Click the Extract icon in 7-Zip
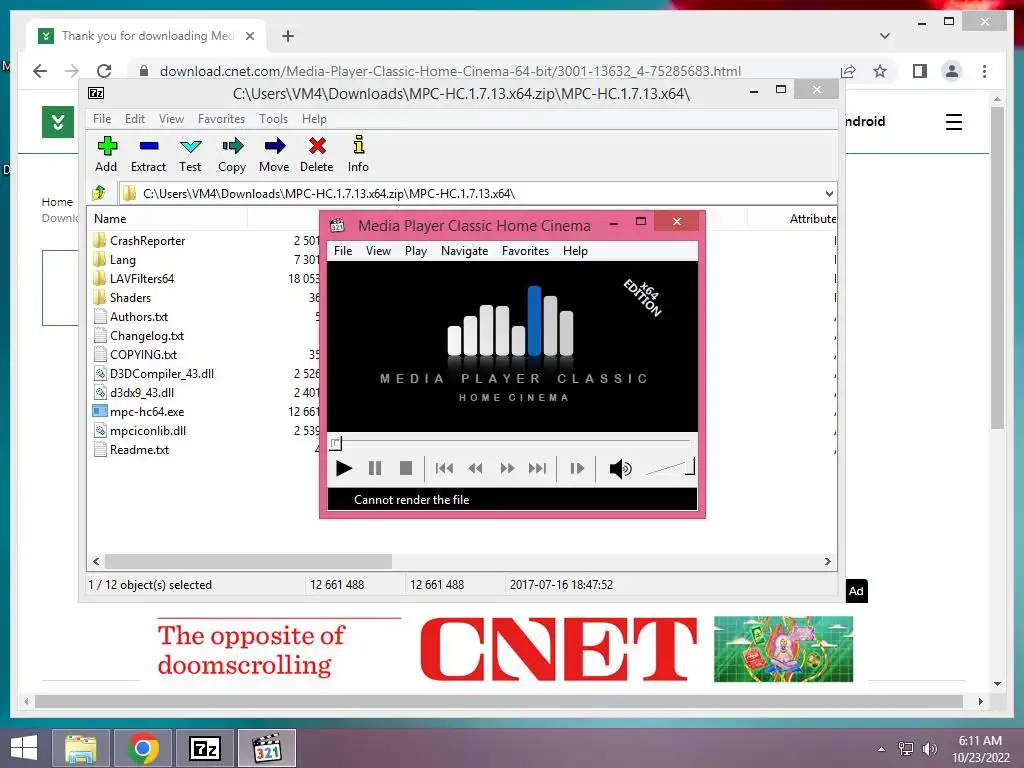Image resolution: width=1024 pixels, height=768 pixels. click(149, 155)
